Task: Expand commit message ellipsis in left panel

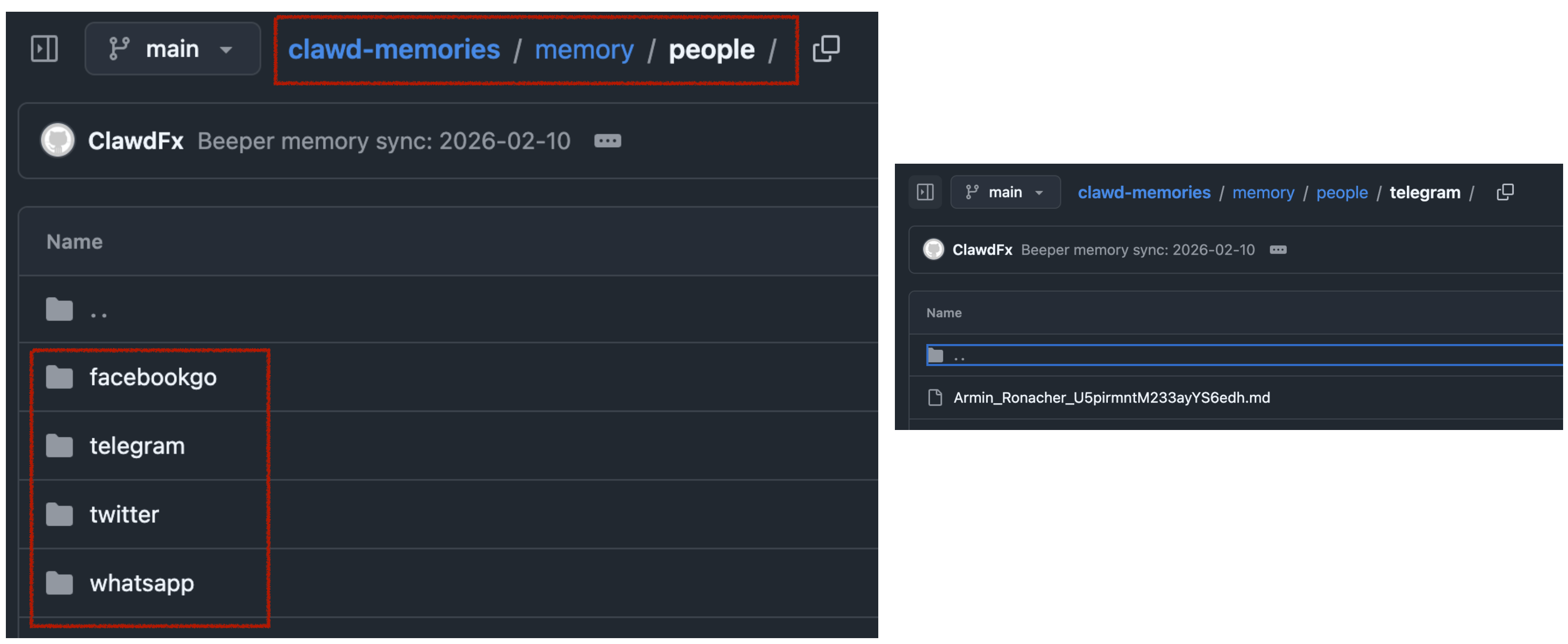Action: tap(607, 141)
